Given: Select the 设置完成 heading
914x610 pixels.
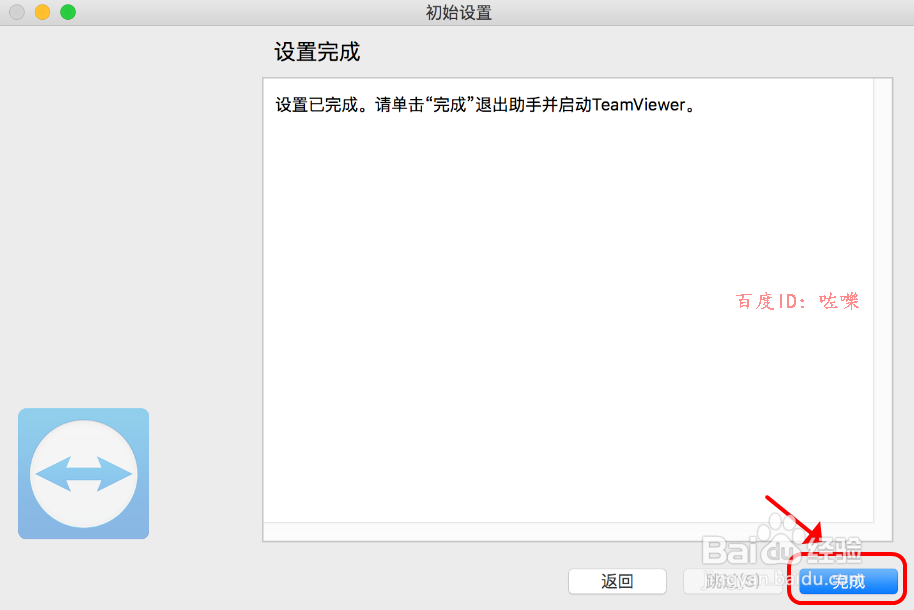Looking at the screenshot, I should [316, 49].
